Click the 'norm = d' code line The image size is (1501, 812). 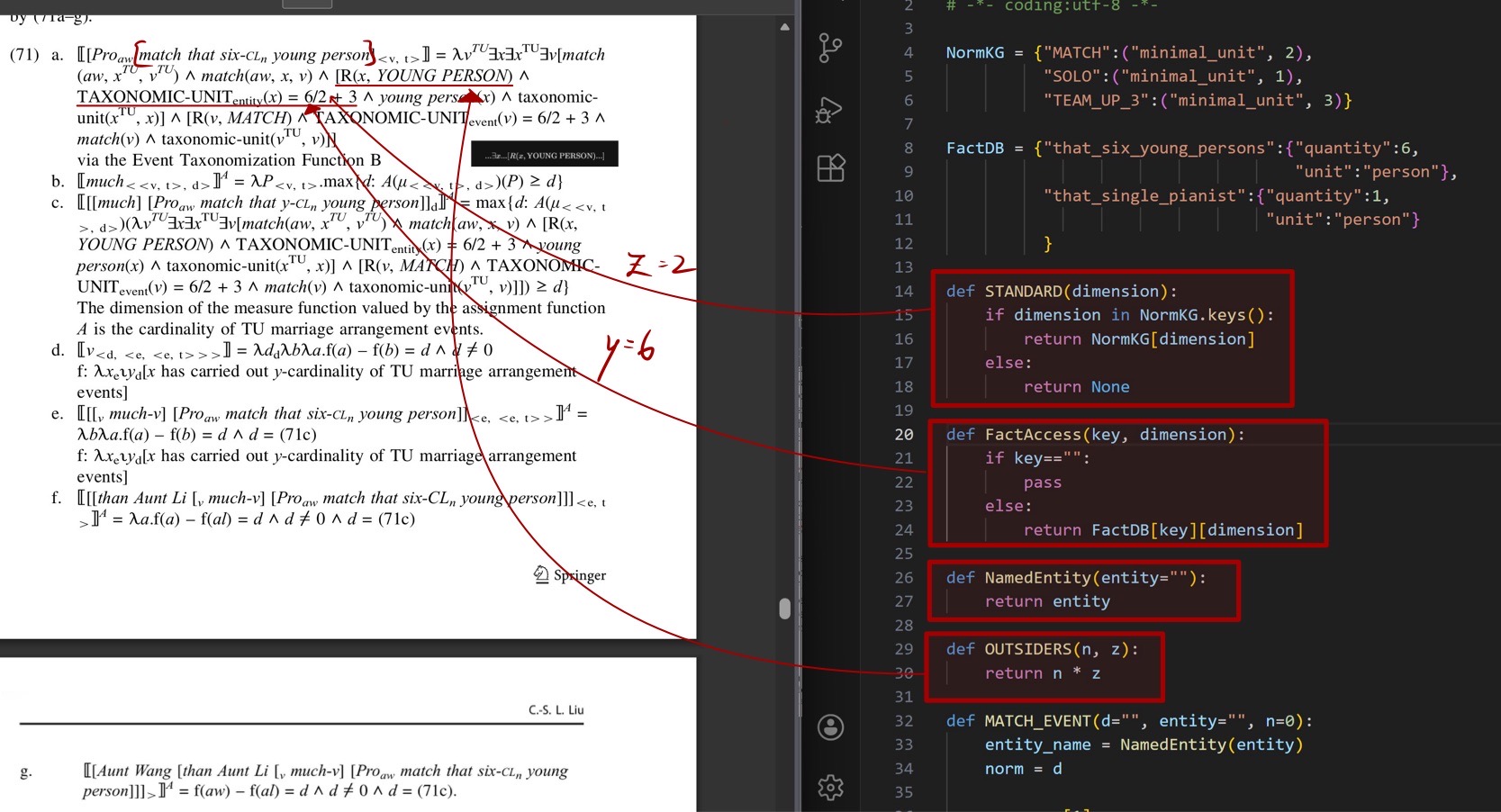coord(1023,769)
